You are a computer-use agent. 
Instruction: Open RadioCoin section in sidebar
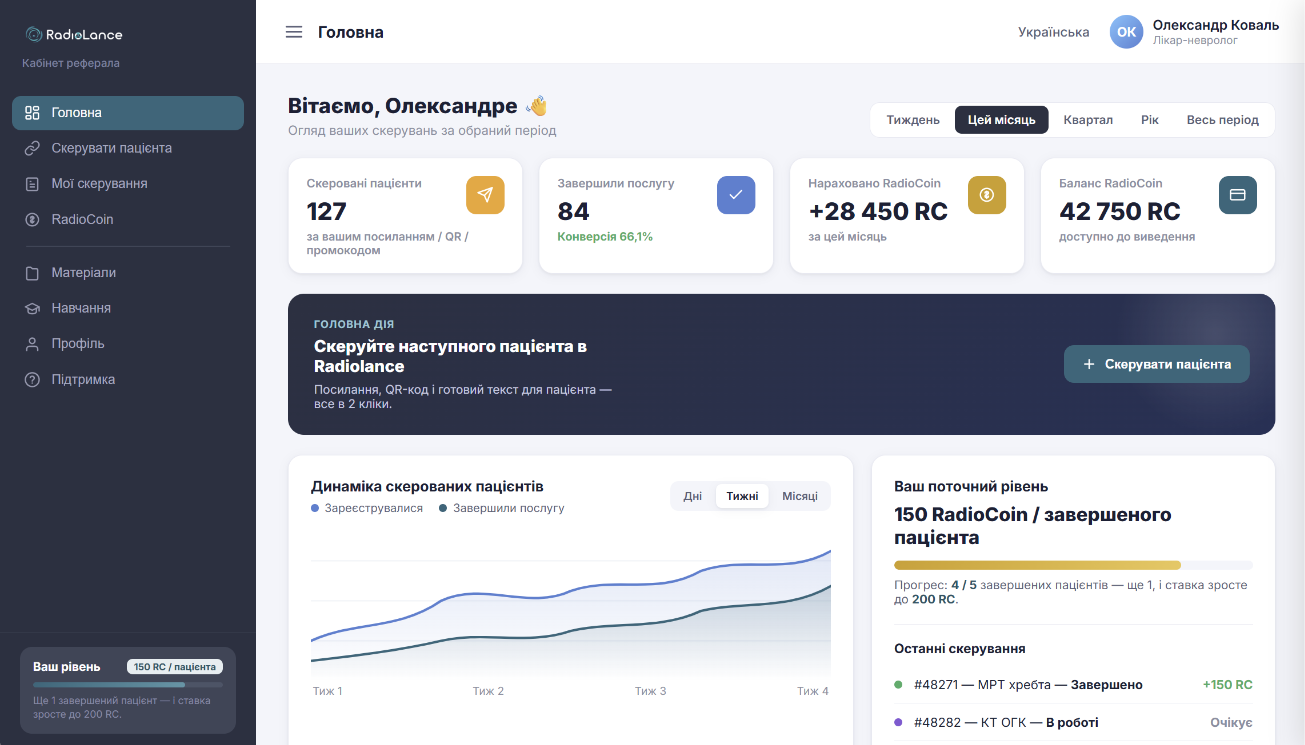pyautogui.click(x=128, y=219)
